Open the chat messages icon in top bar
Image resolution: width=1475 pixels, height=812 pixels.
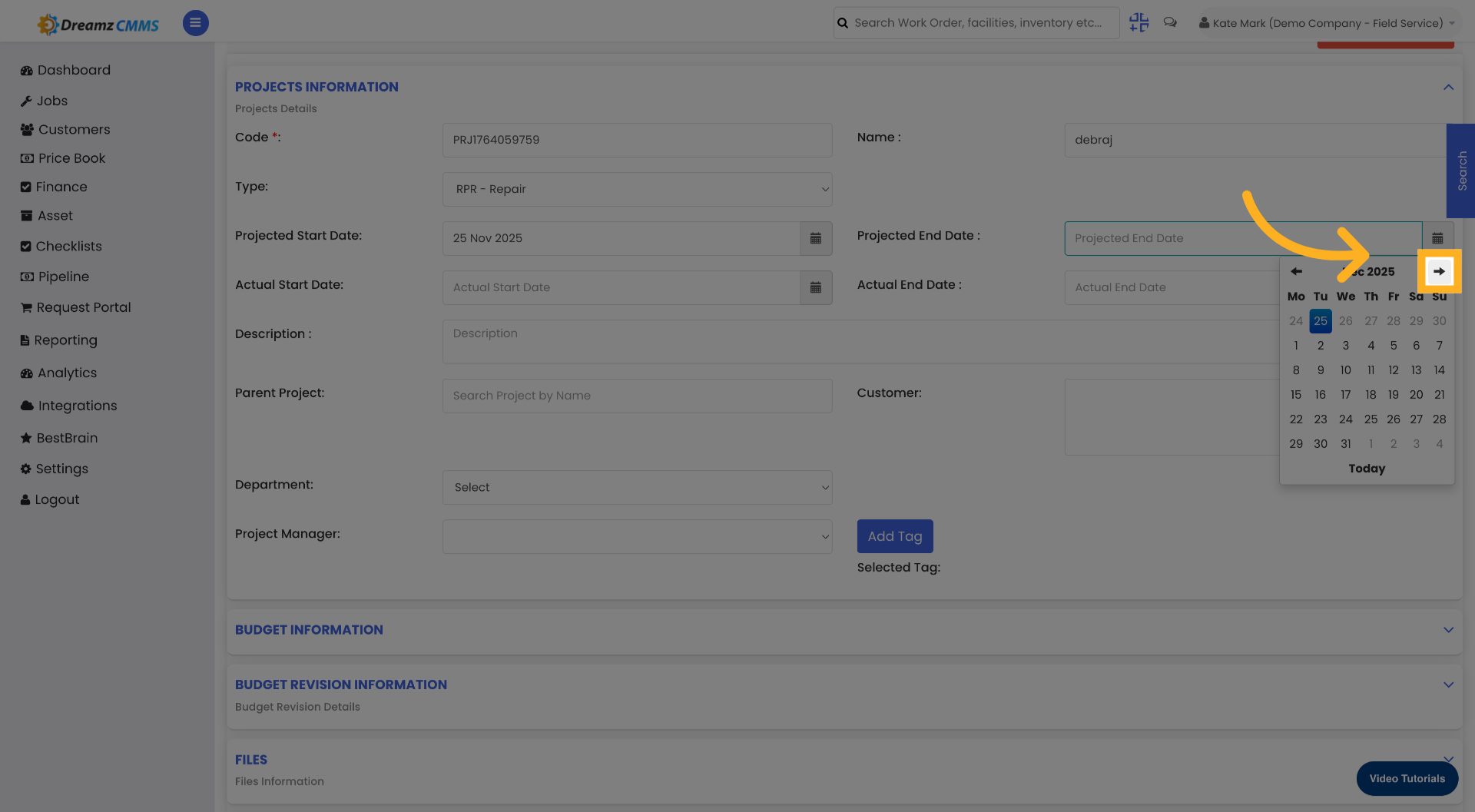[1170, 22]
